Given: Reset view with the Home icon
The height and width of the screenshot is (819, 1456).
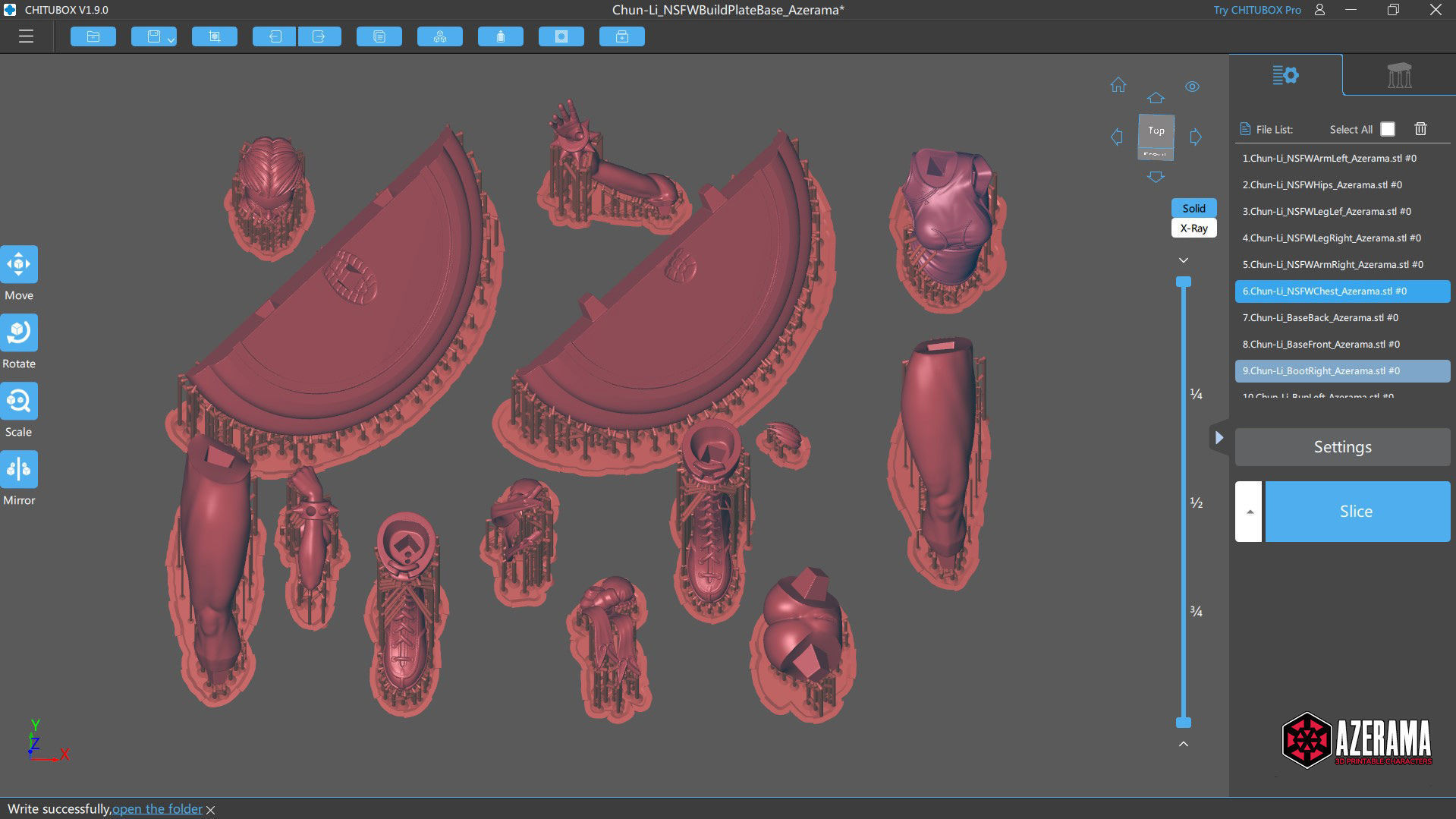Looking at the screenshot, I should [x=1118, y=85].
